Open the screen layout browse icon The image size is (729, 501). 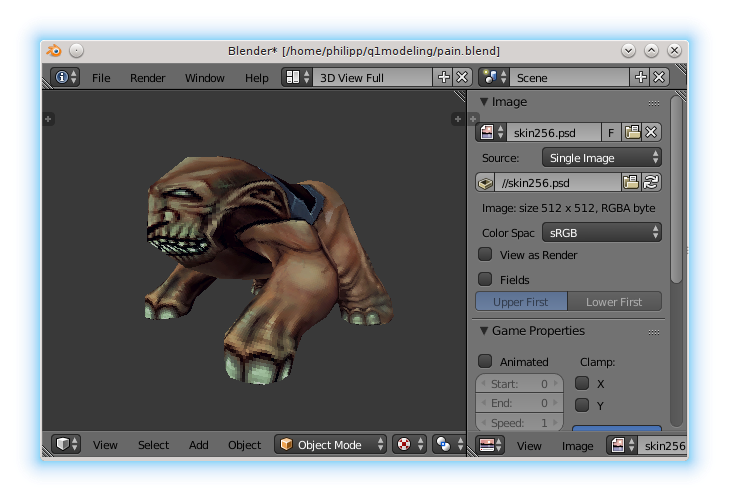(298, 77)
